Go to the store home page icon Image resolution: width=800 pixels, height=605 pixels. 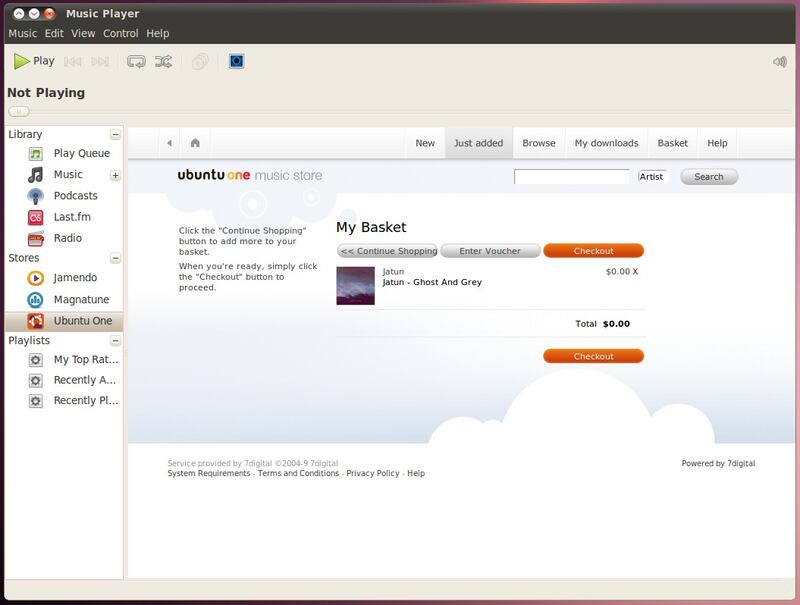195,143
